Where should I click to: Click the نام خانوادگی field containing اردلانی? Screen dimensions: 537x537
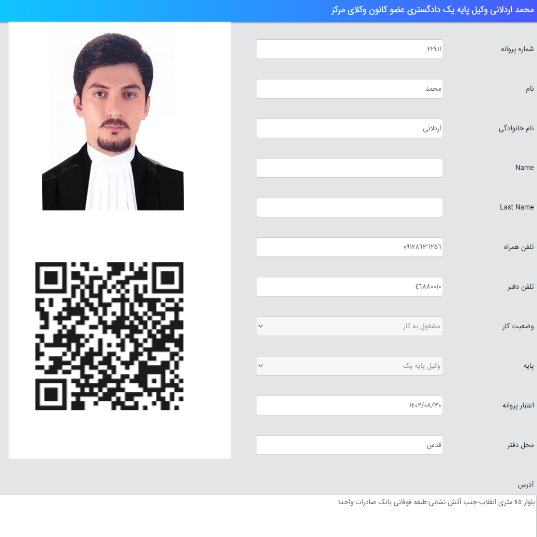[x=349, y=128]
